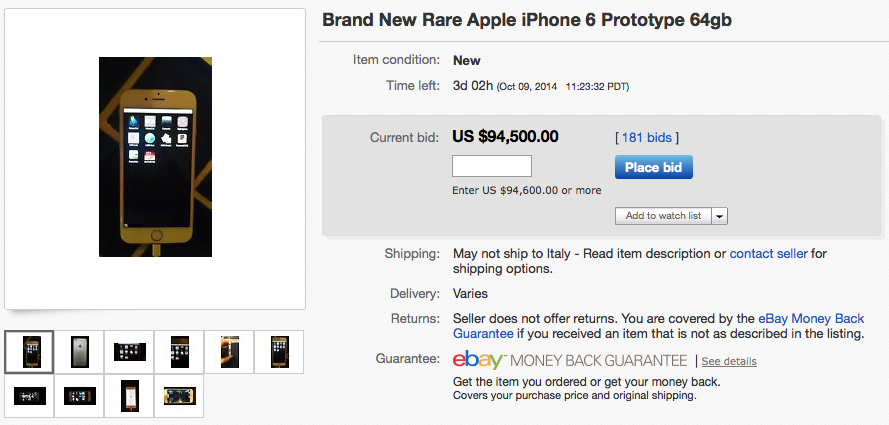
Task: Click See details next to guarantee
Action: coord(728,361)
